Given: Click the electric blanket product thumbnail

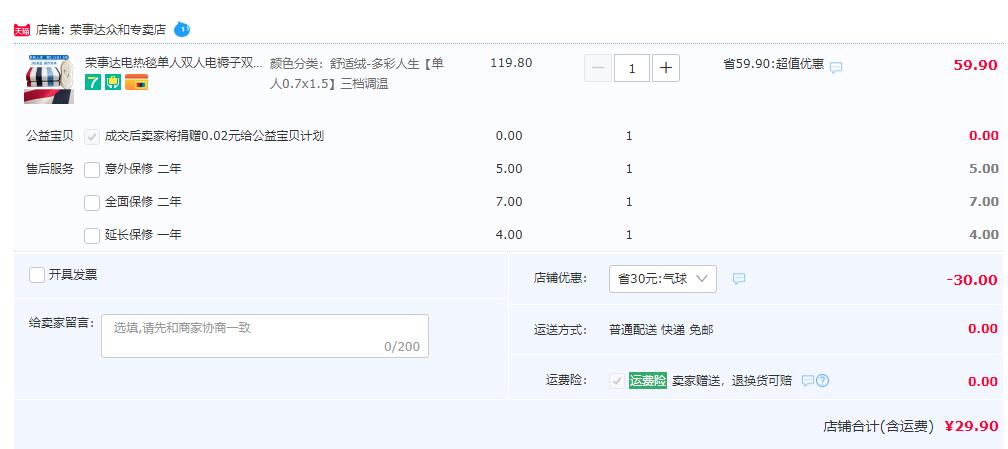Looking at the screenshot, I should click(49, 79).
